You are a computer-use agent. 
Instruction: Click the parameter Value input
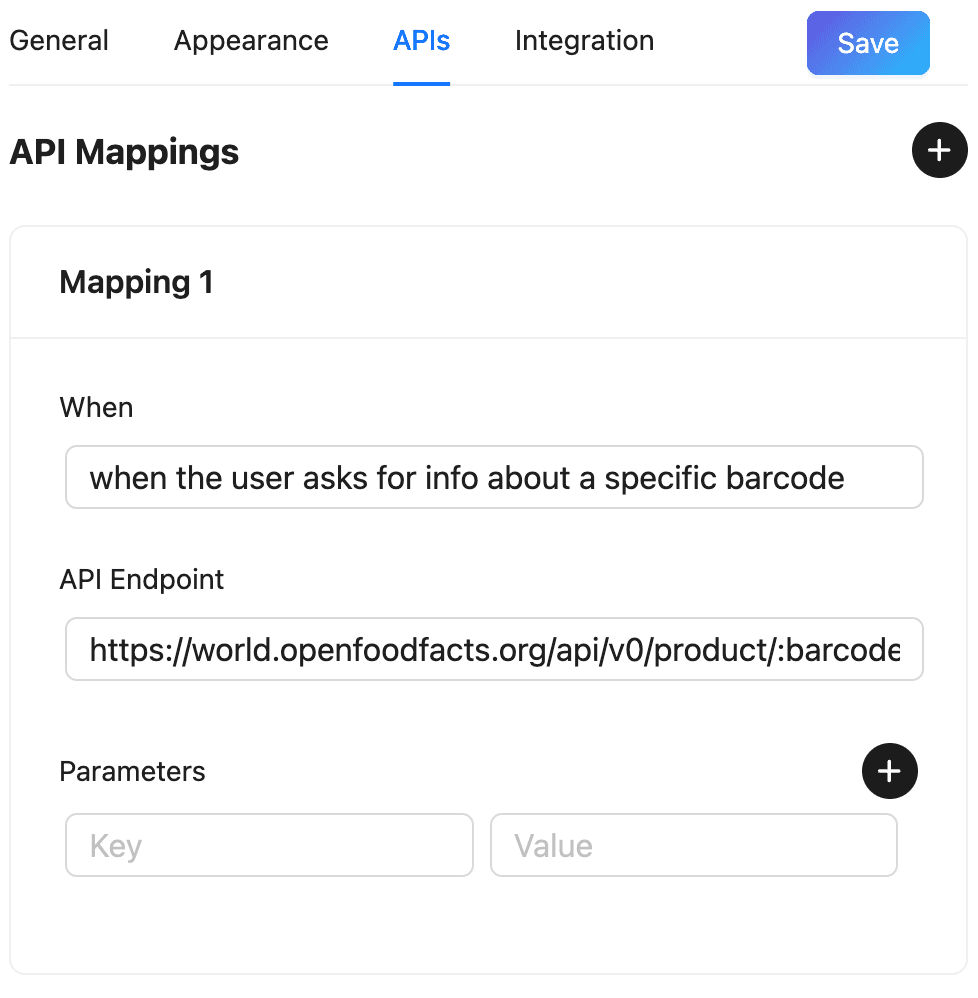tap(693, 846)
